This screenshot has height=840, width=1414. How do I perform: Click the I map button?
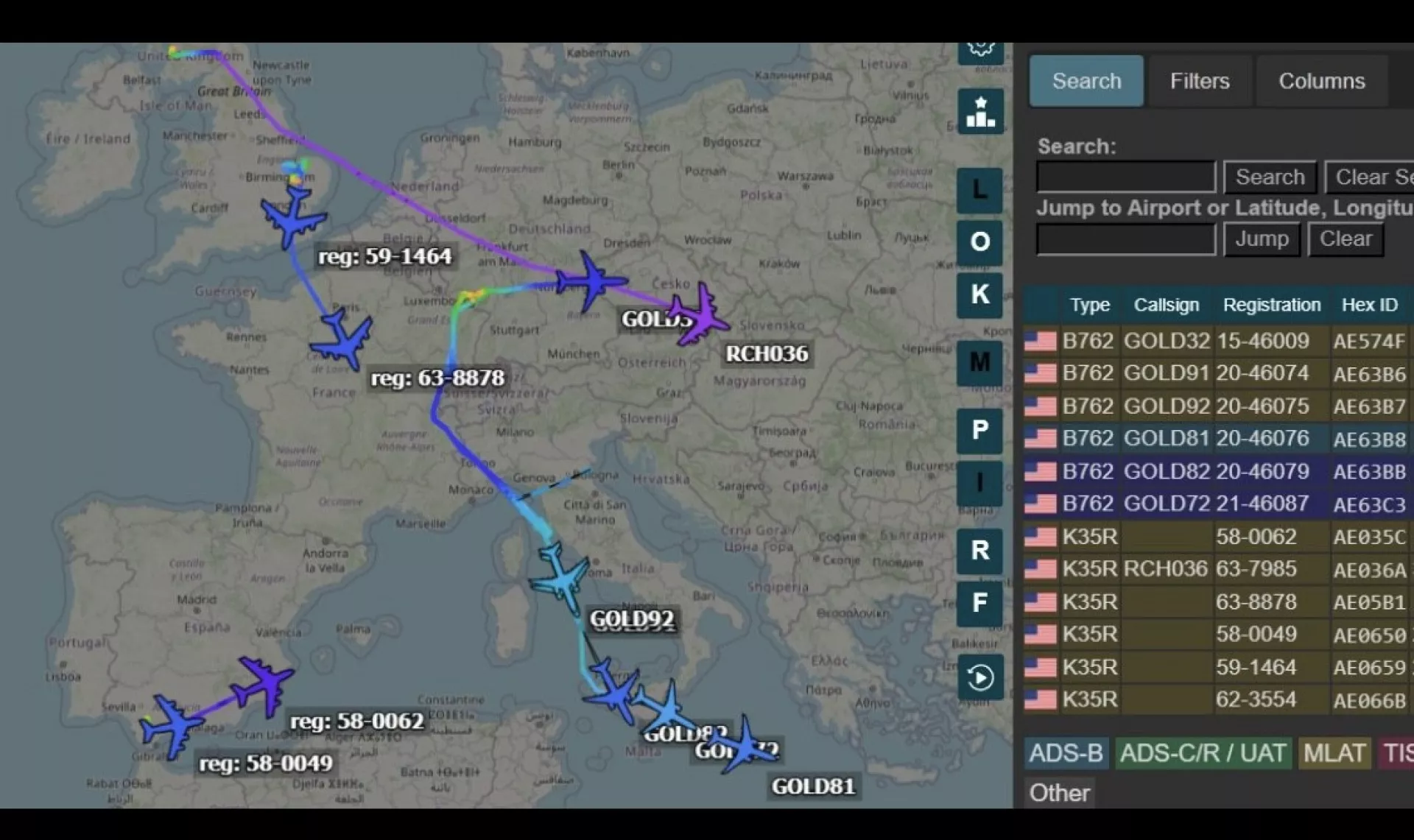point(979,483)
